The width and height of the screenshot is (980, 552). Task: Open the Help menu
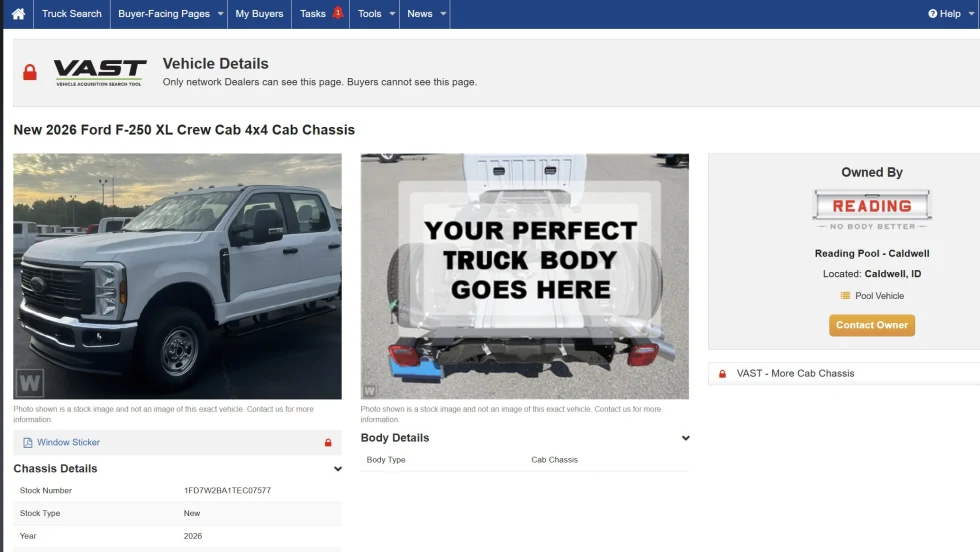tap(949, 14)
